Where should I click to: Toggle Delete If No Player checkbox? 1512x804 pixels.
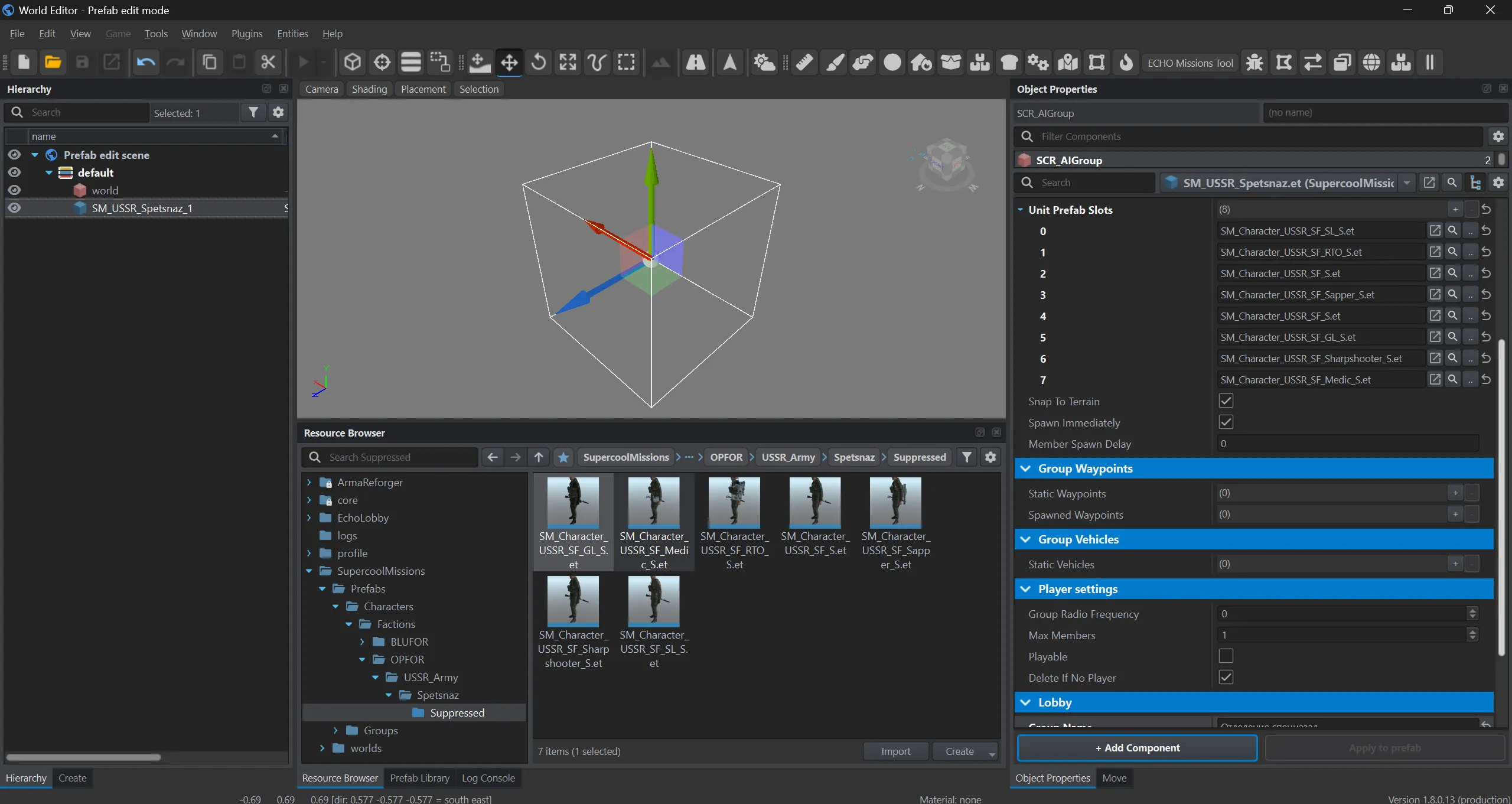1226,678
